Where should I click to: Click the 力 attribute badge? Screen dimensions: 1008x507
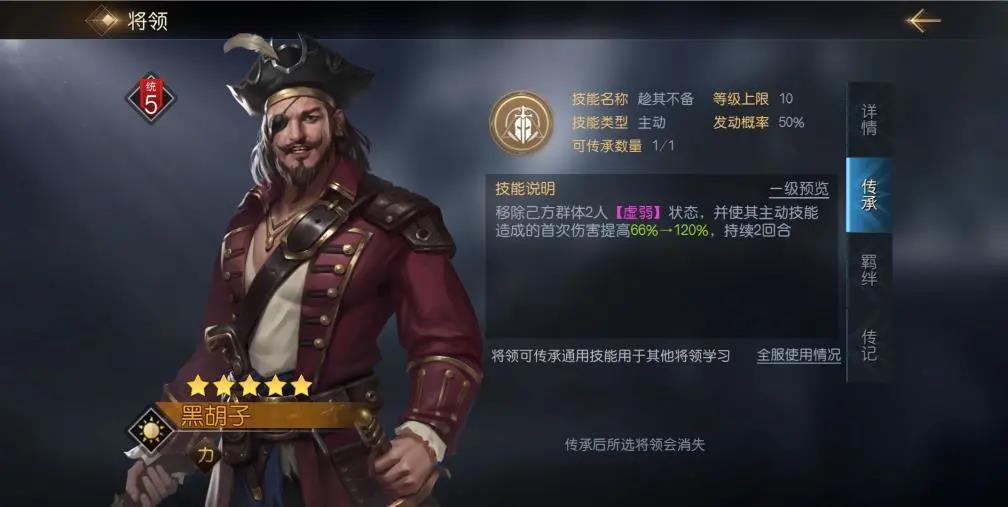205,456
